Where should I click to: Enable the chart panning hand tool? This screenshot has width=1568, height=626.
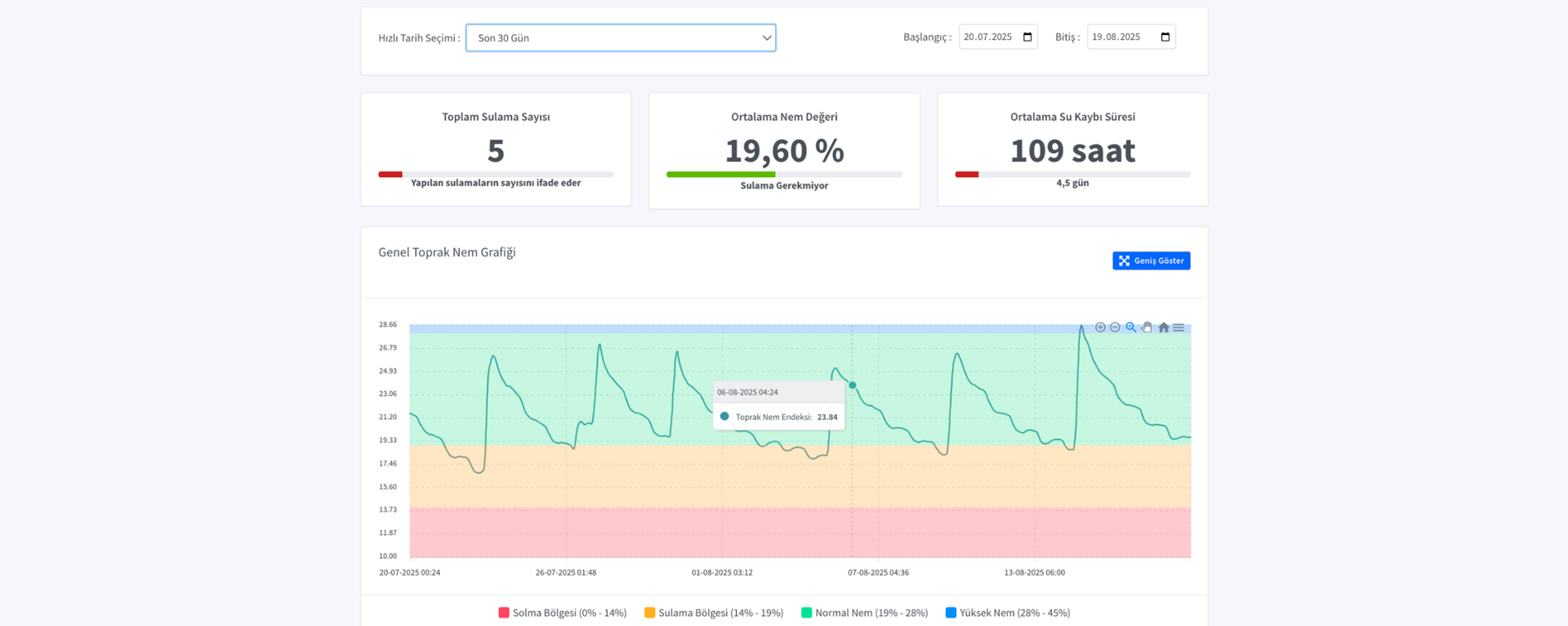pos(1147,327)
